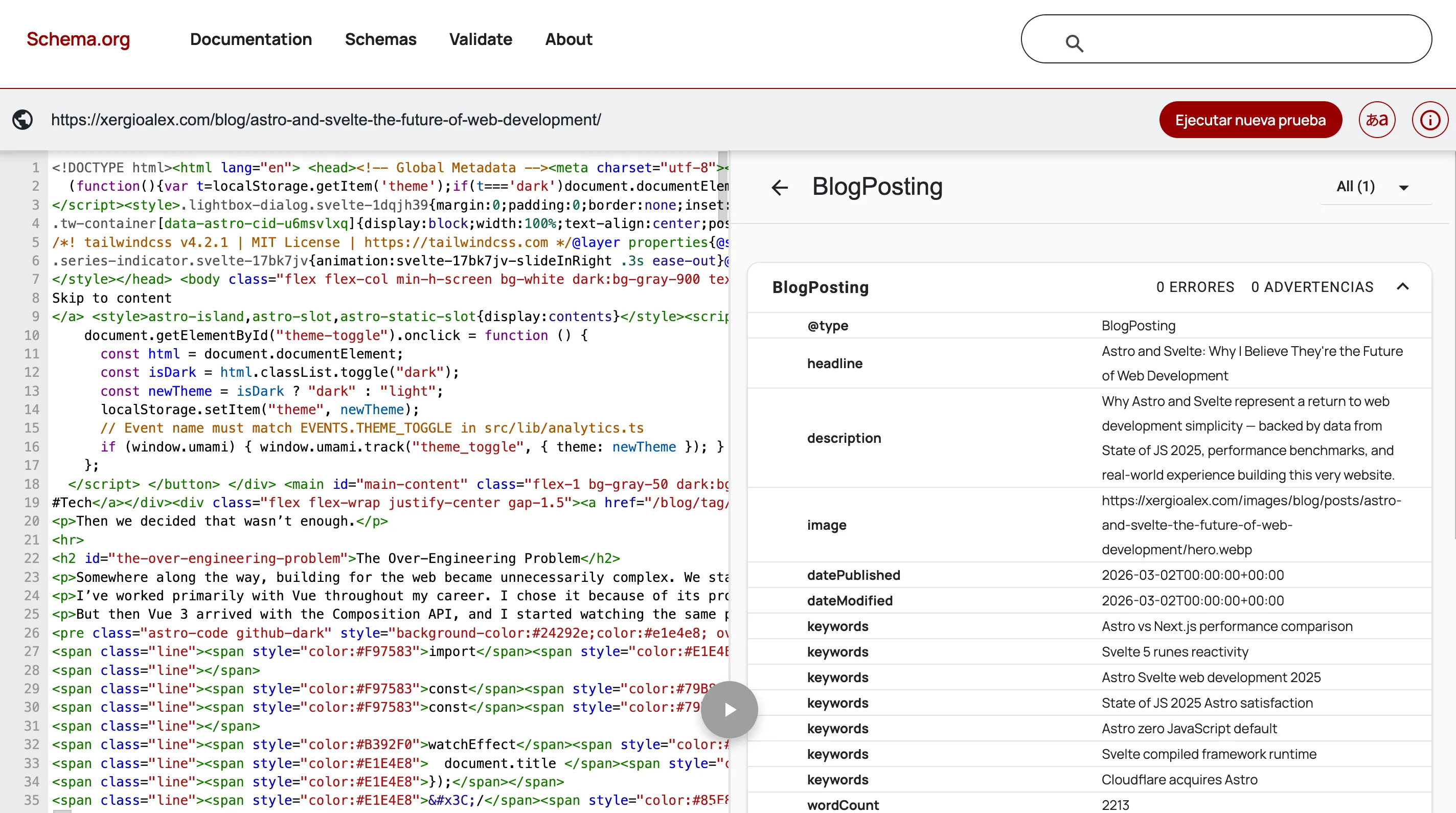The width and height of the screenshot is (1456, 813).
Task: Switch to the Validate section
Action: [481, 39]
